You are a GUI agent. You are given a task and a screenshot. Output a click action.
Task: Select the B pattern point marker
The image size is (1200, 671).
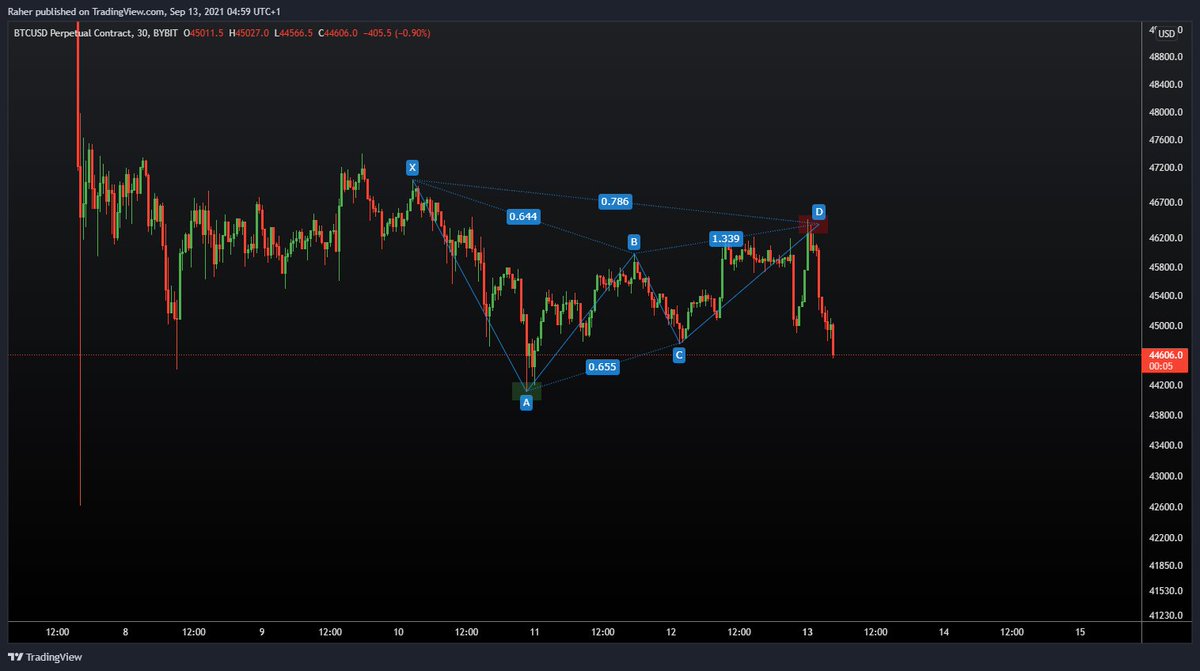click(633, 240)
